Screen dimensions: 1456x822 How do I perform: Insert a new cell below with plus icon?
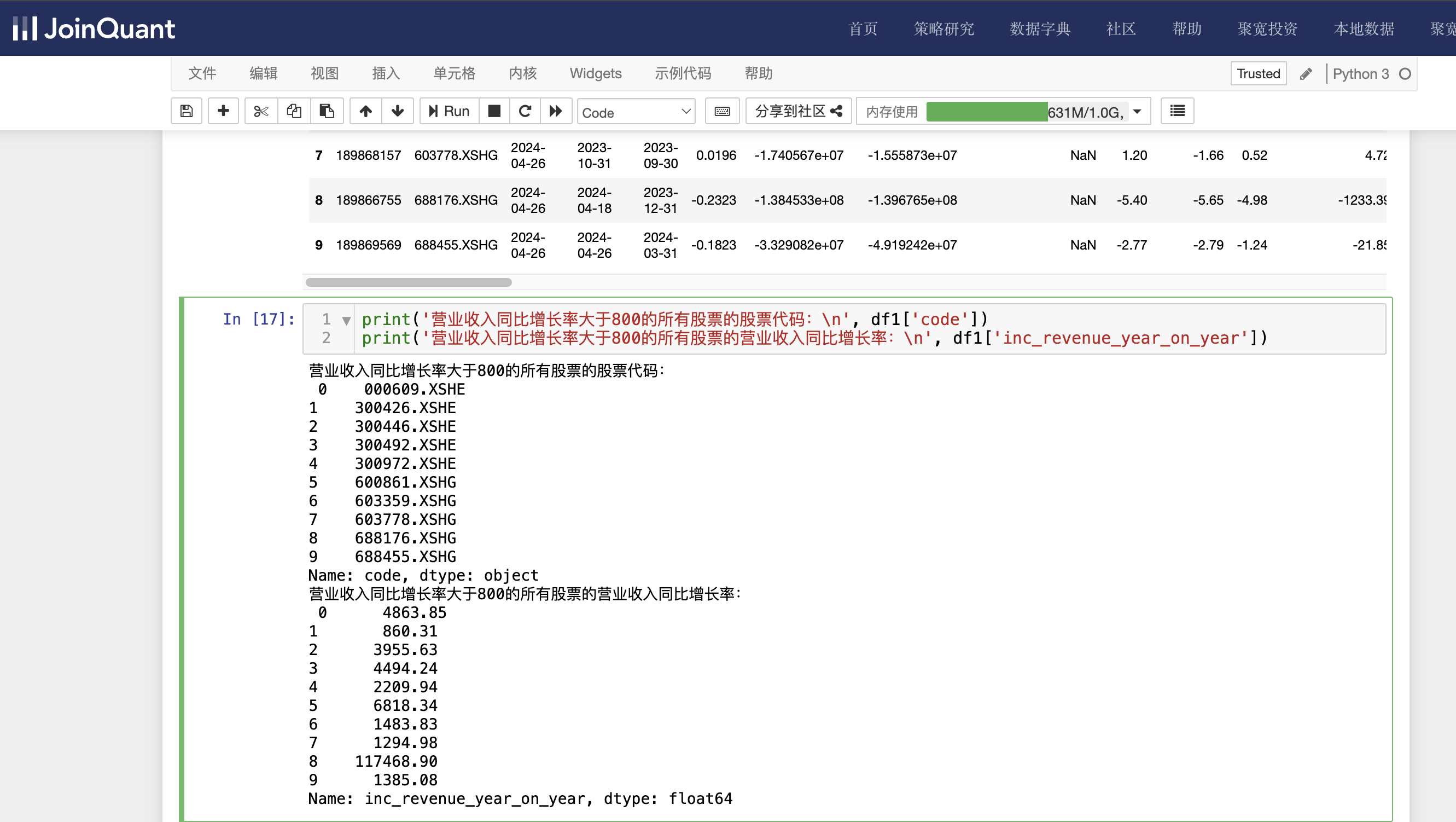click(x=223, y=111)
